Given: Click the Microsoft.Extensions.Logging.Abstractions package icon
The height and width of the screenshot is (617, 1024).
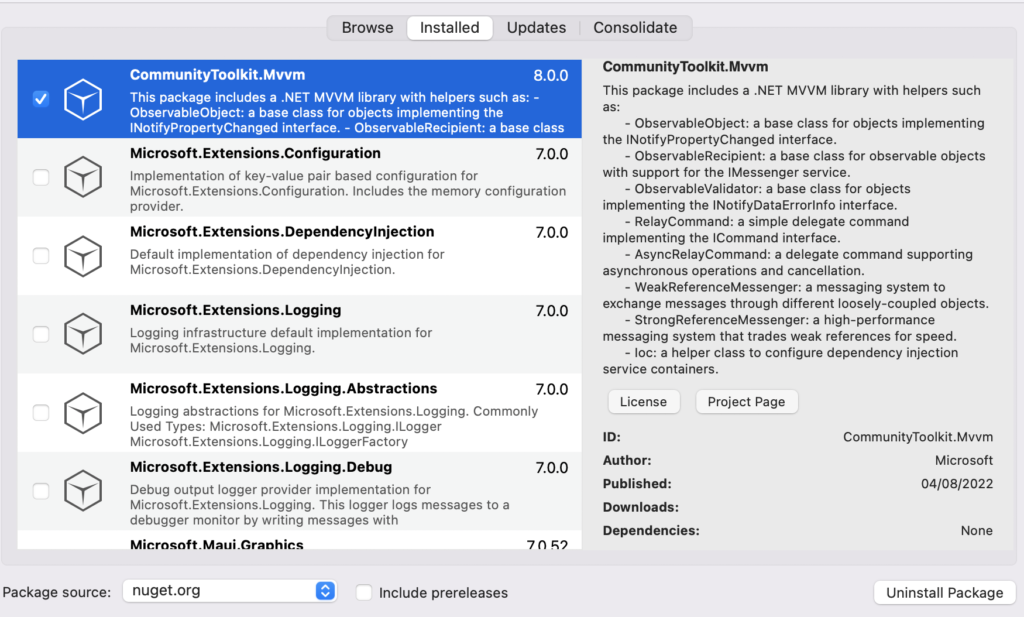Looking at the screenshot, I should click(83, 413).
